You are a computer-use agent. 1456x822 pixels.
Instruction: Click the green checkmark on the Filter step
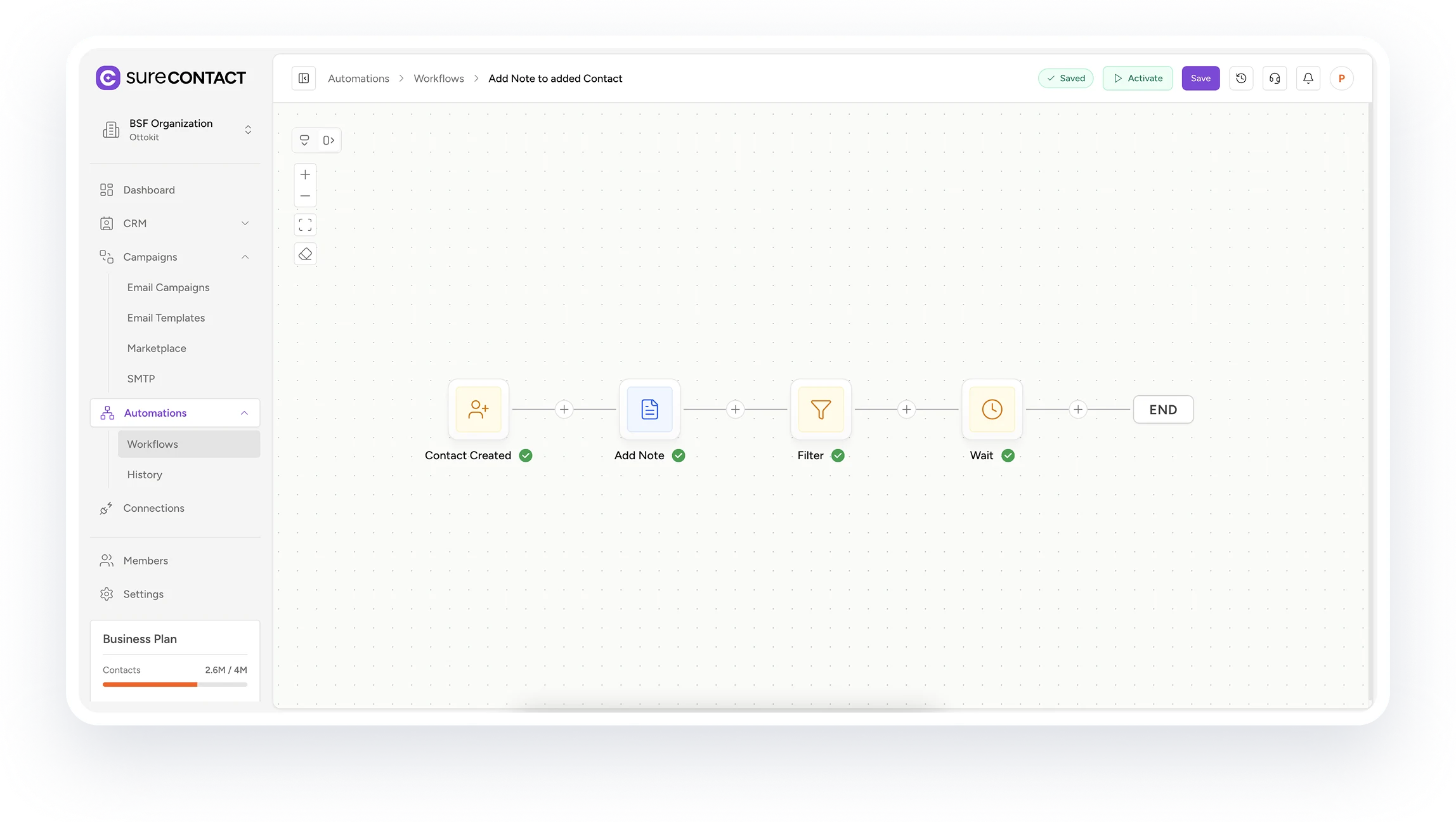[838, 455]
